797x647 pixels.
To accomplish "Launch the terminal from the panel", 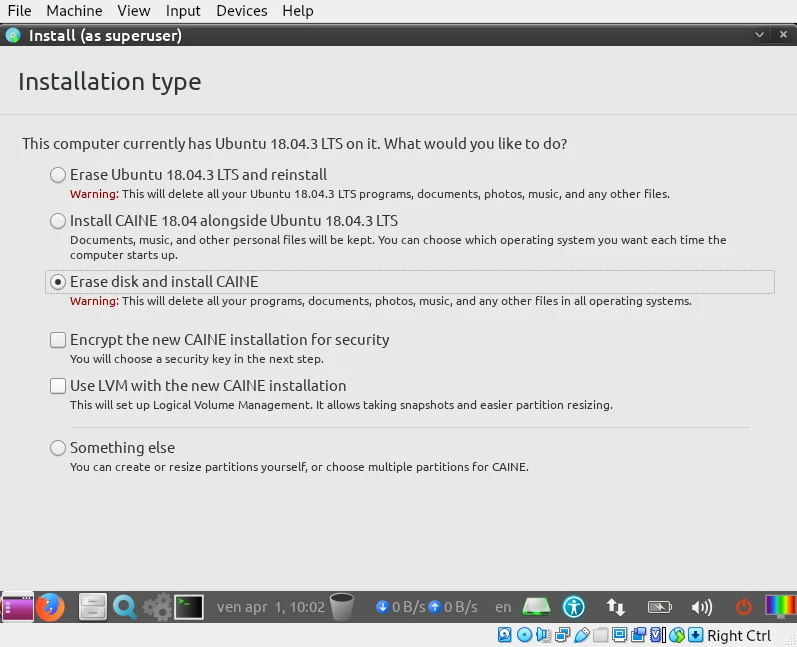I will pos(189,606).
